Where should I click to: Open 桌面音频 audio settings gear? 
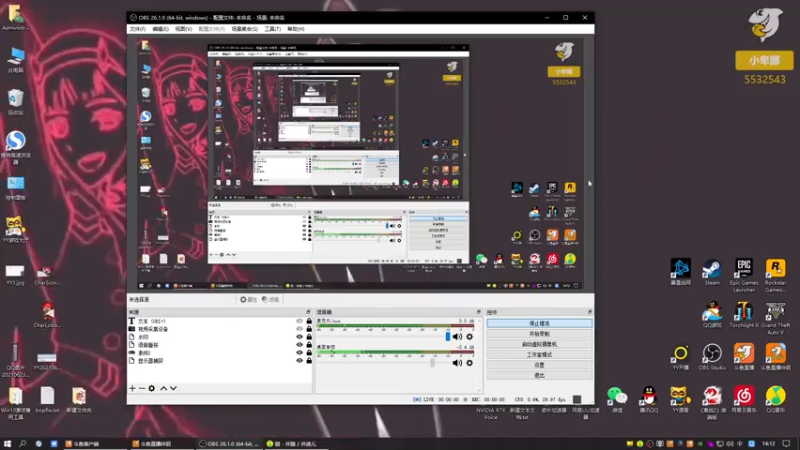(x=469, y=363)
